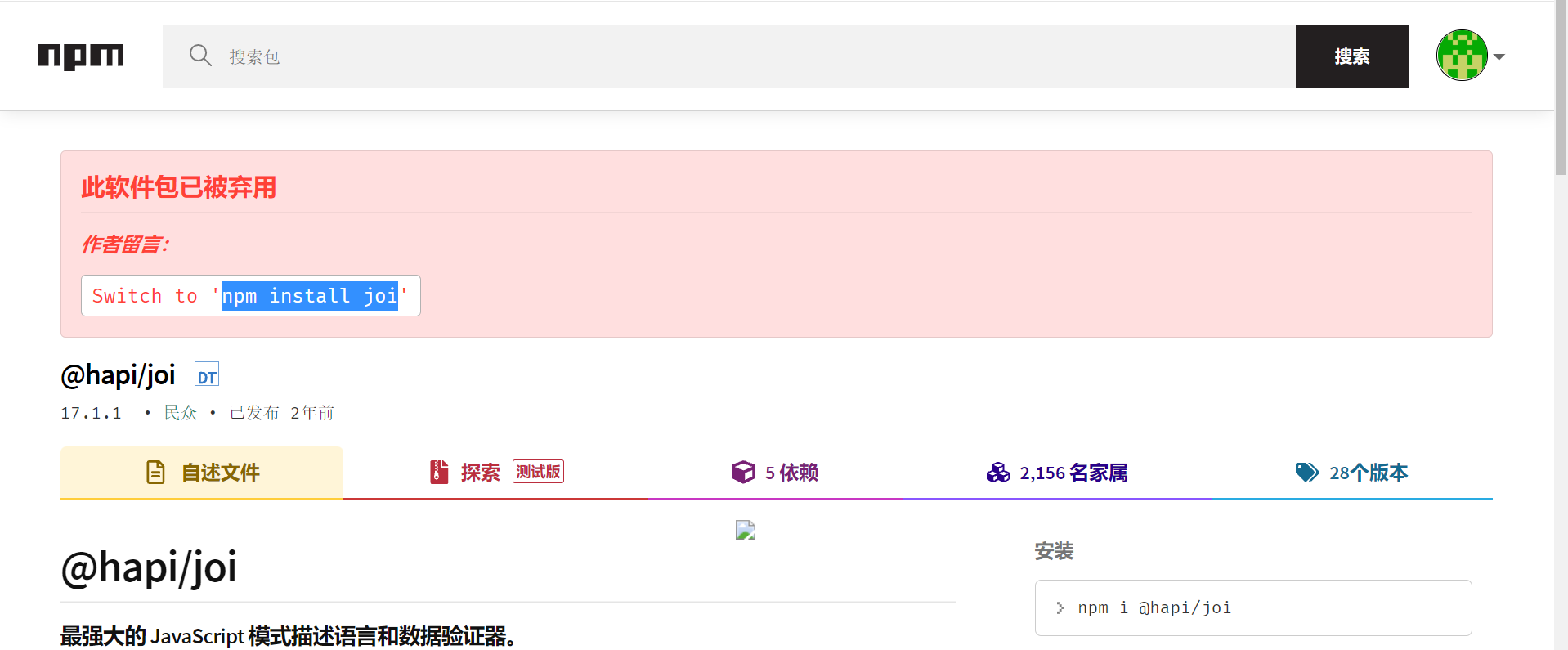
Task: Click the large @hapi/joi readme heading
Action: pyautogui.click(x=149, y=567)
